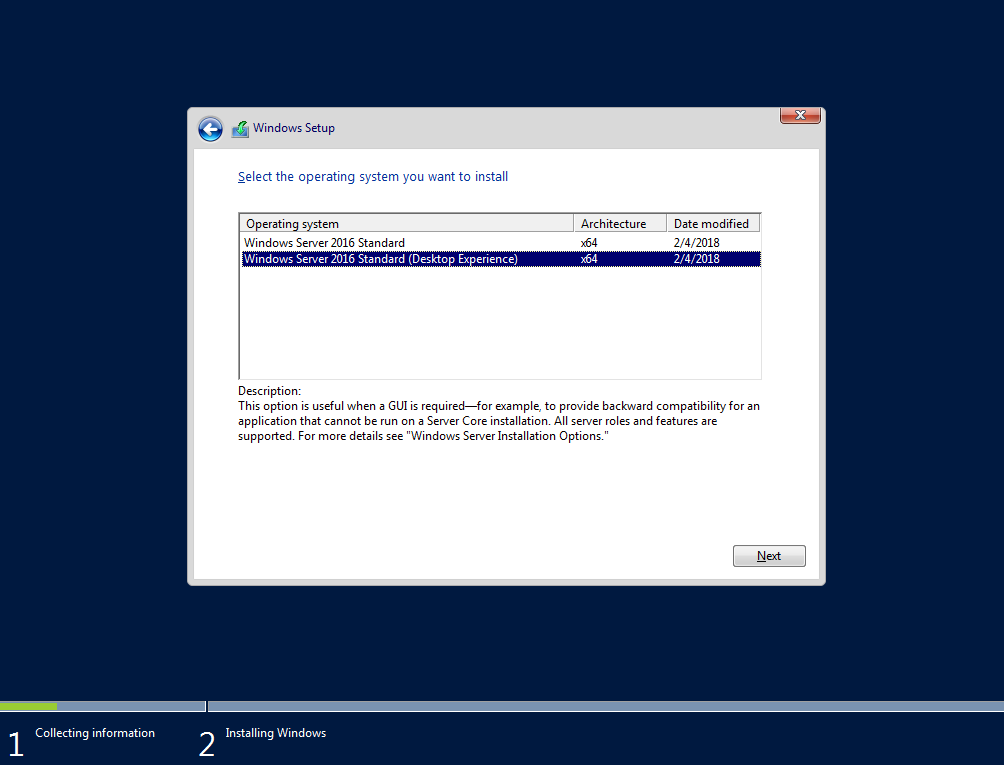Click the 'Select the operating system' heading
Image resolution: width=1004 pixels, height=765 pixels.
click(373, 177)
